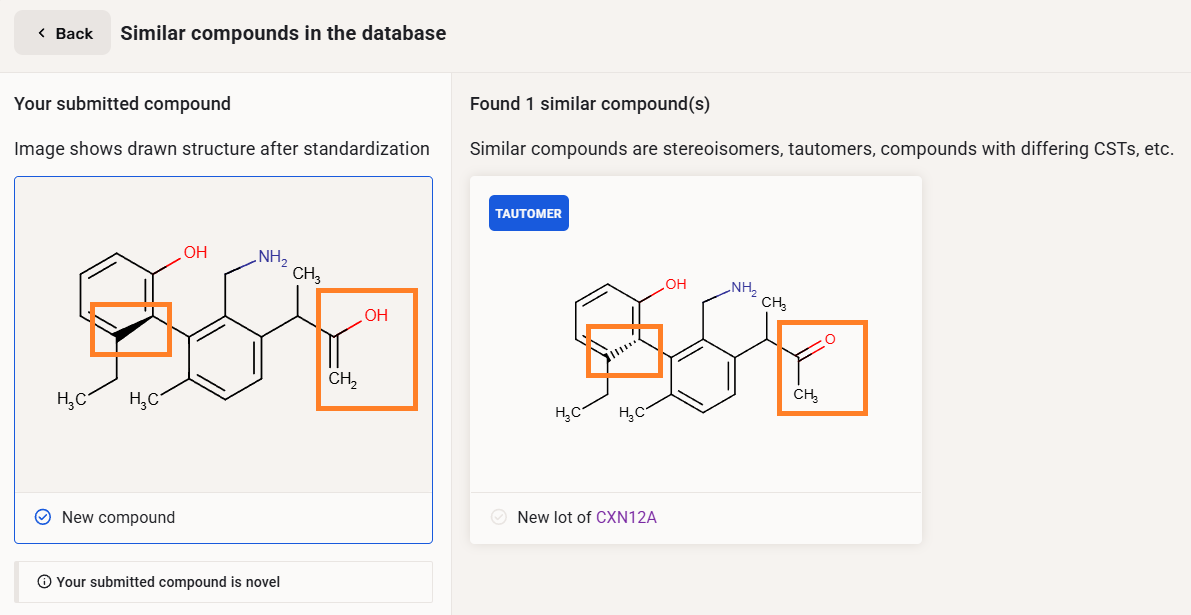Click the 'Similar compounds are stereoisomers' description
The image size is (1191, 615).
point(821,149)
